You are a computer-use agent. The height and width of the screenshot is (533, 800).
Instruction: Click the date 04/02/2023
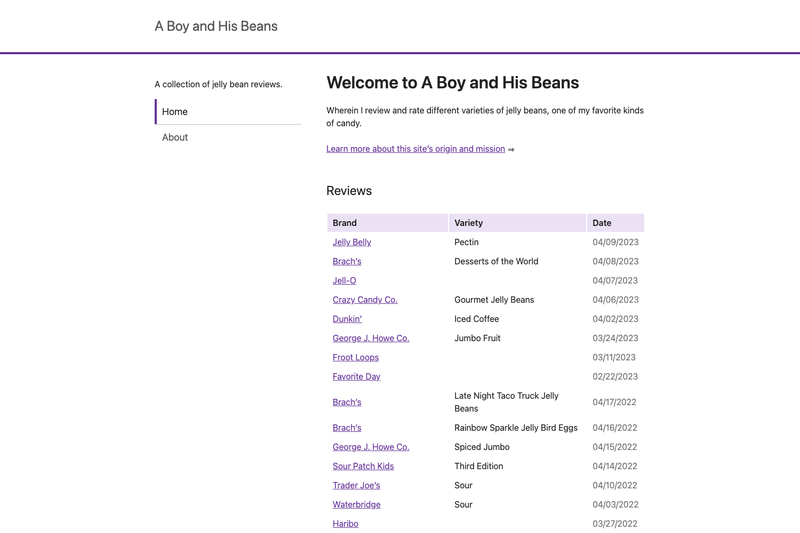[x=615, y=319]
